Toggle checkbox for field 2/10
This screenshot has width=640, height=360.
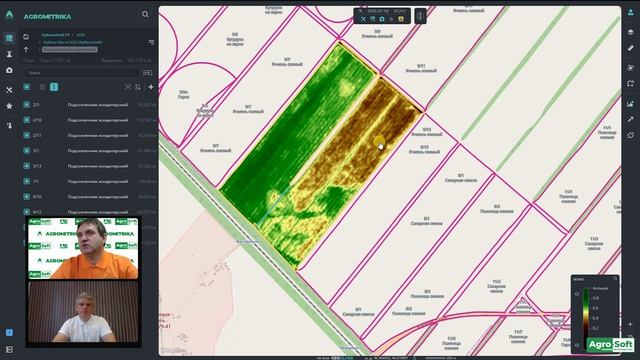27,120
